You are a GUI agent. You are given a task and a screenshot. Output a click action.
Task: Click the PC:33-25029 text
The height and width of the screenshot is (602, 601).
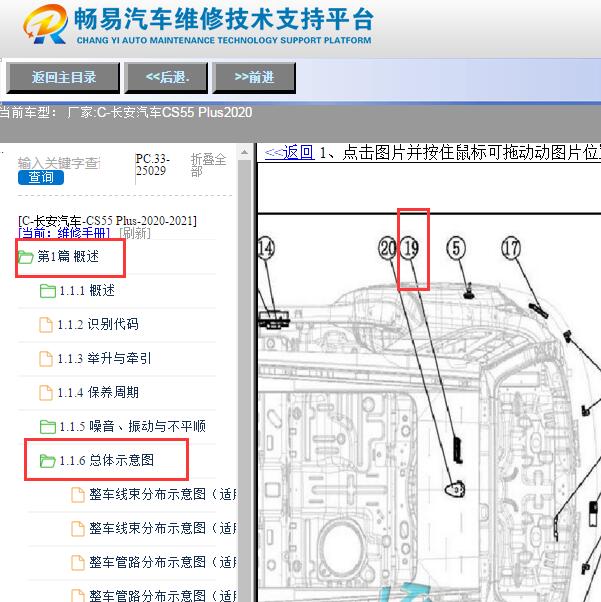pyautogui.click(x=152, y=165)
